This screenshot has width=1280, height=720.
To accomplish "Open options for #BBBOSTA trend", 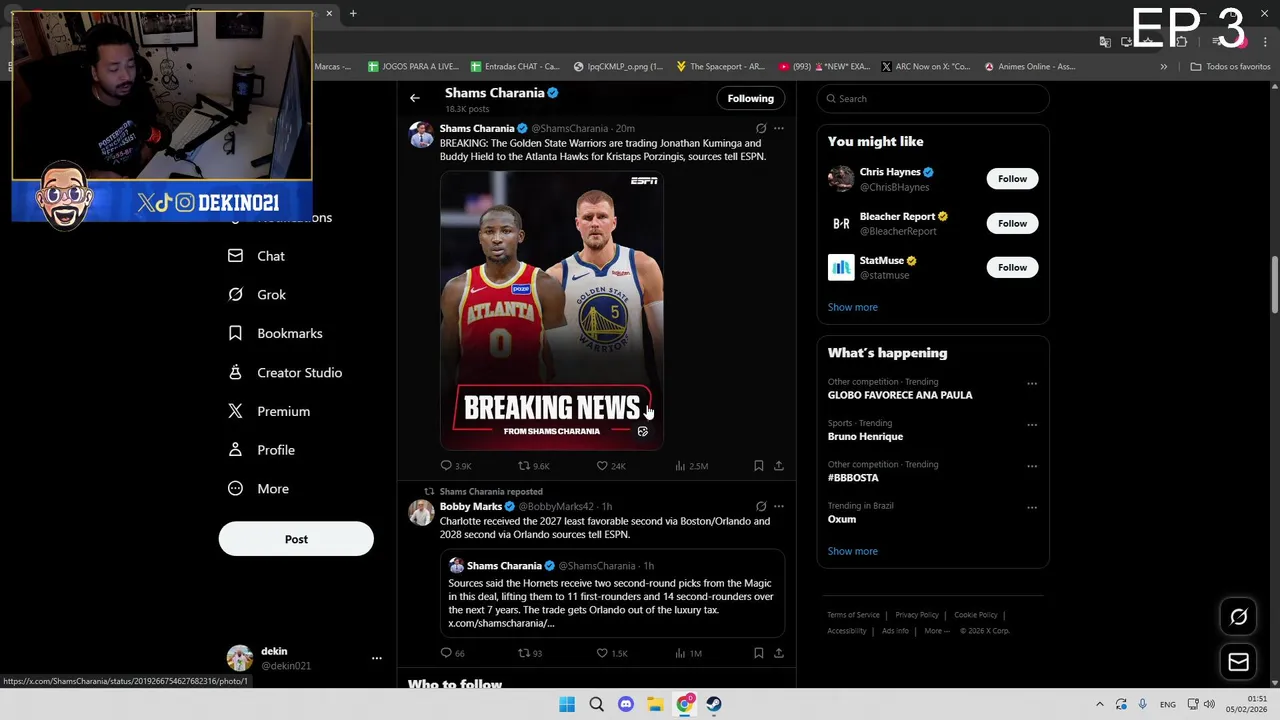I will 1032,466.
